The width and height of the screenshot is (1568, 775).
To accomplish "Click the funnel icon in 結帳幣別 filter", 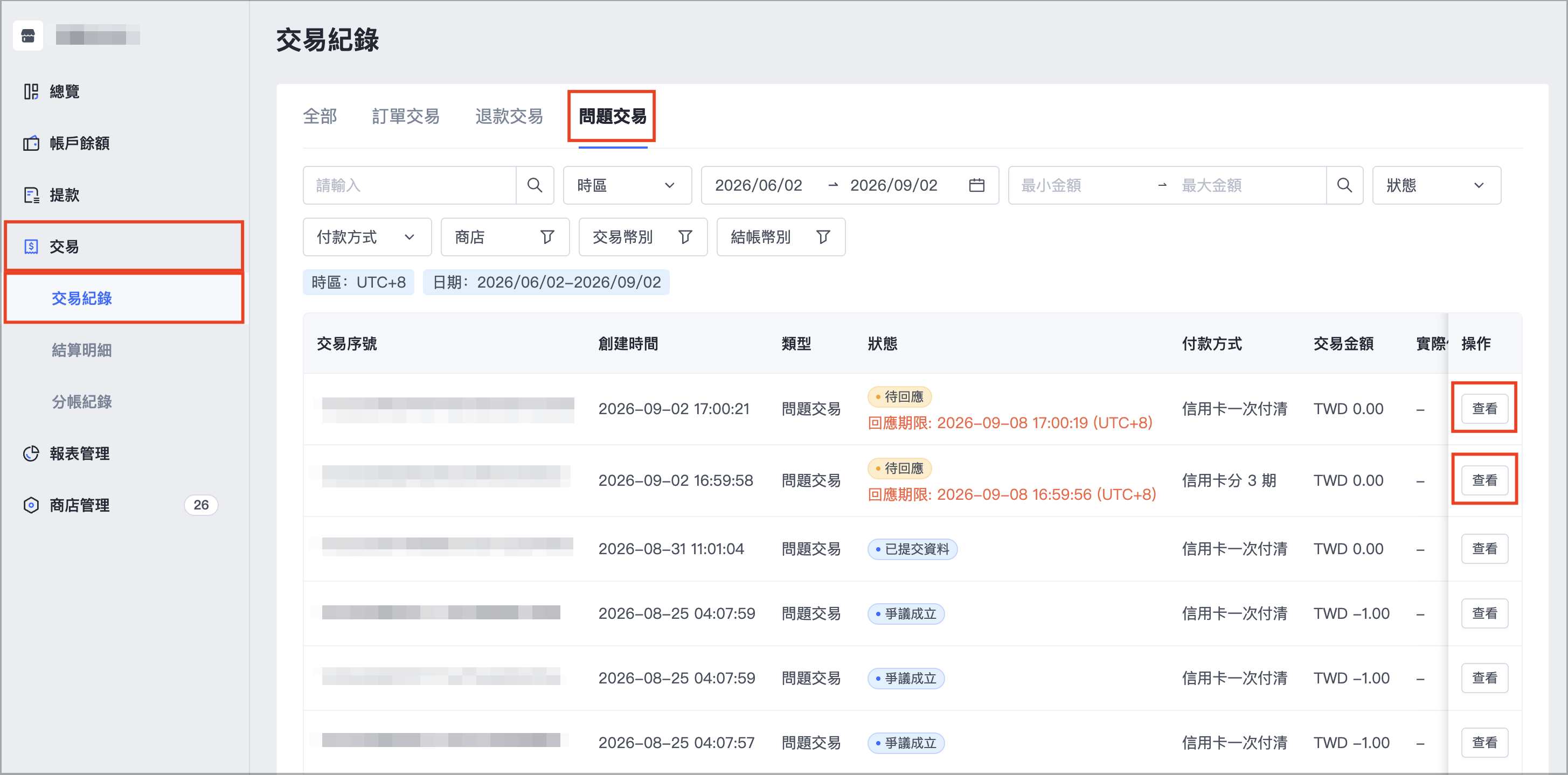I will (823, 236).
